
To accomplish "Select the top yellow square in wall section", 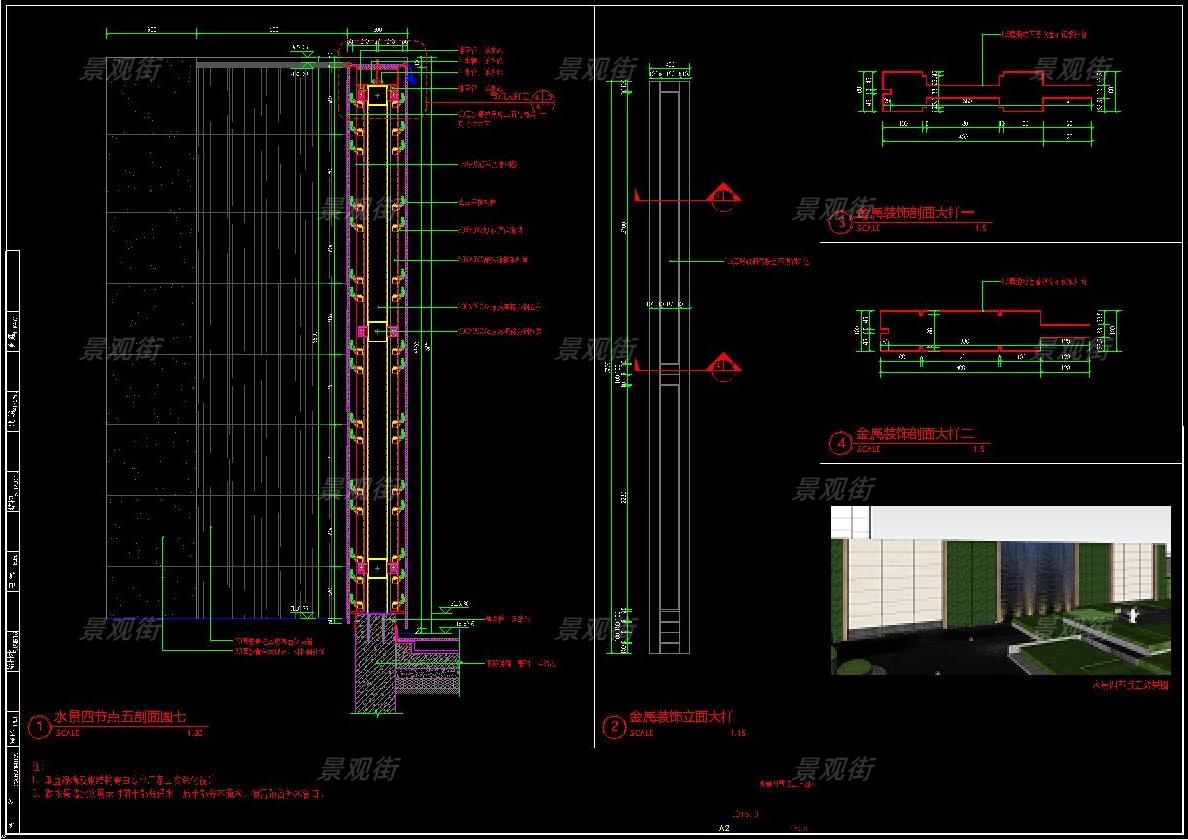I will [x=377, y=95].
